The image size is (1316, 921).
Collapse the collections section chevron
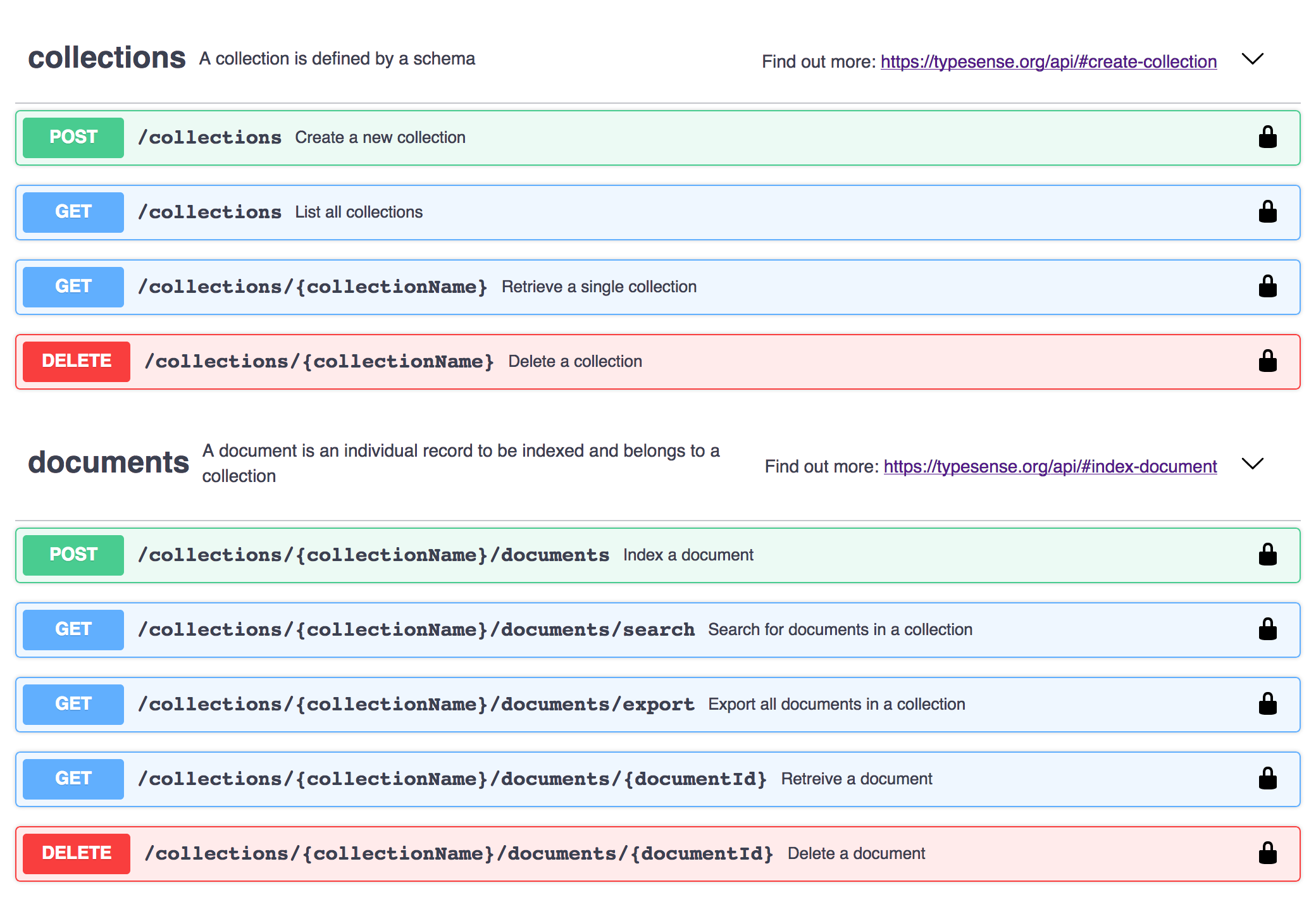coord(1252,59)
